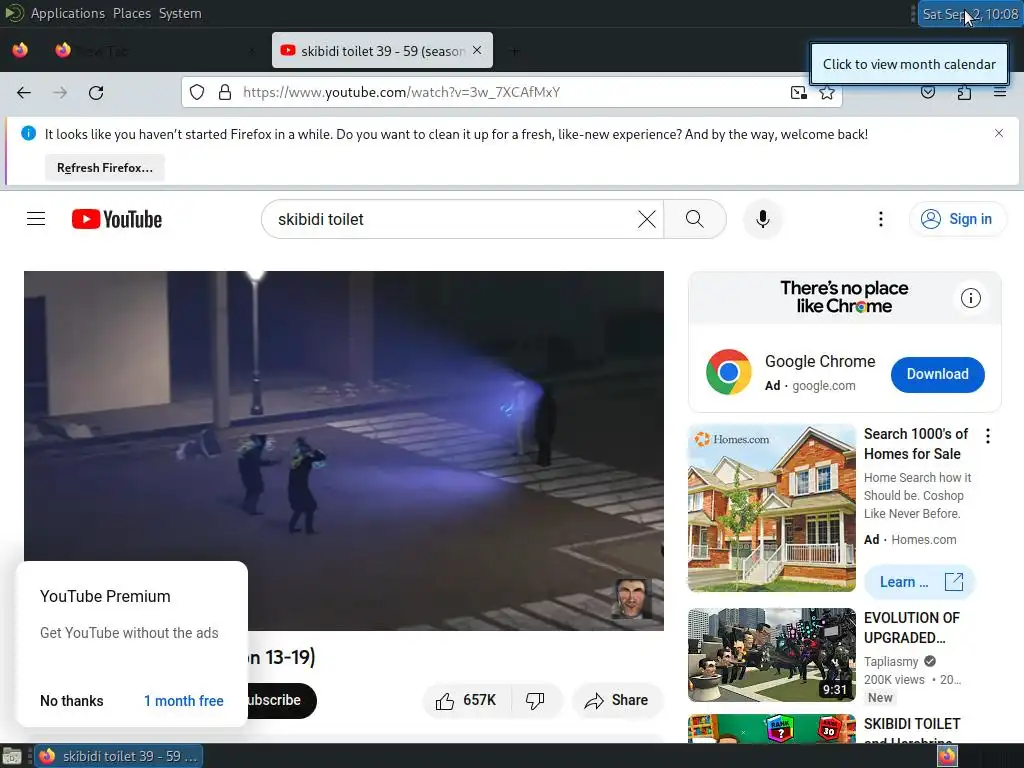Open Tapliasmy channel name
The height and width of the screenshot is (768, 1024).
(x=891, y=662)
